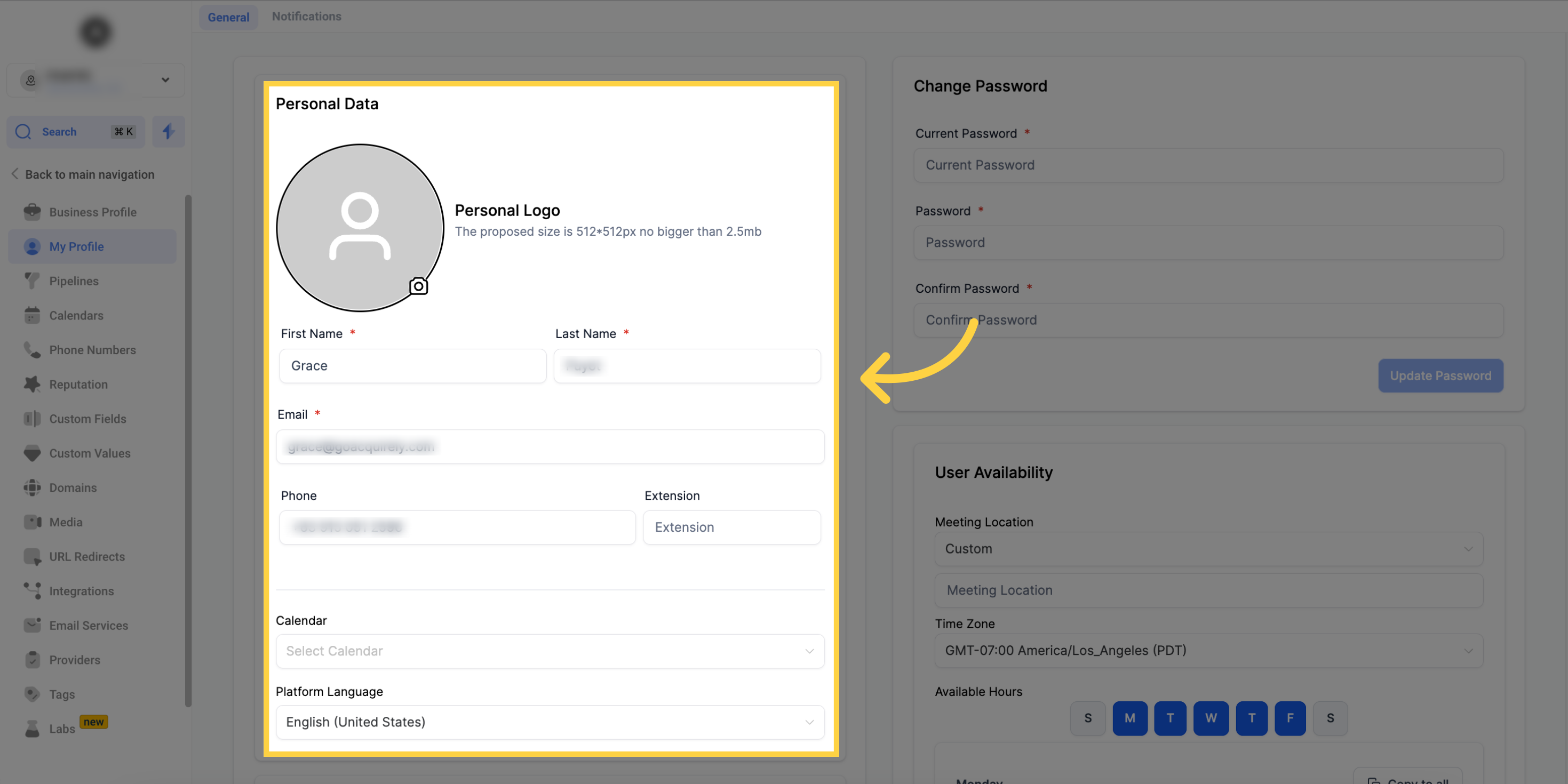Click the Calendars icon in sidebar
Image resolution: width=1568 pixels, height=784 pixels.
pyautogui.click(x=32, y=315)
